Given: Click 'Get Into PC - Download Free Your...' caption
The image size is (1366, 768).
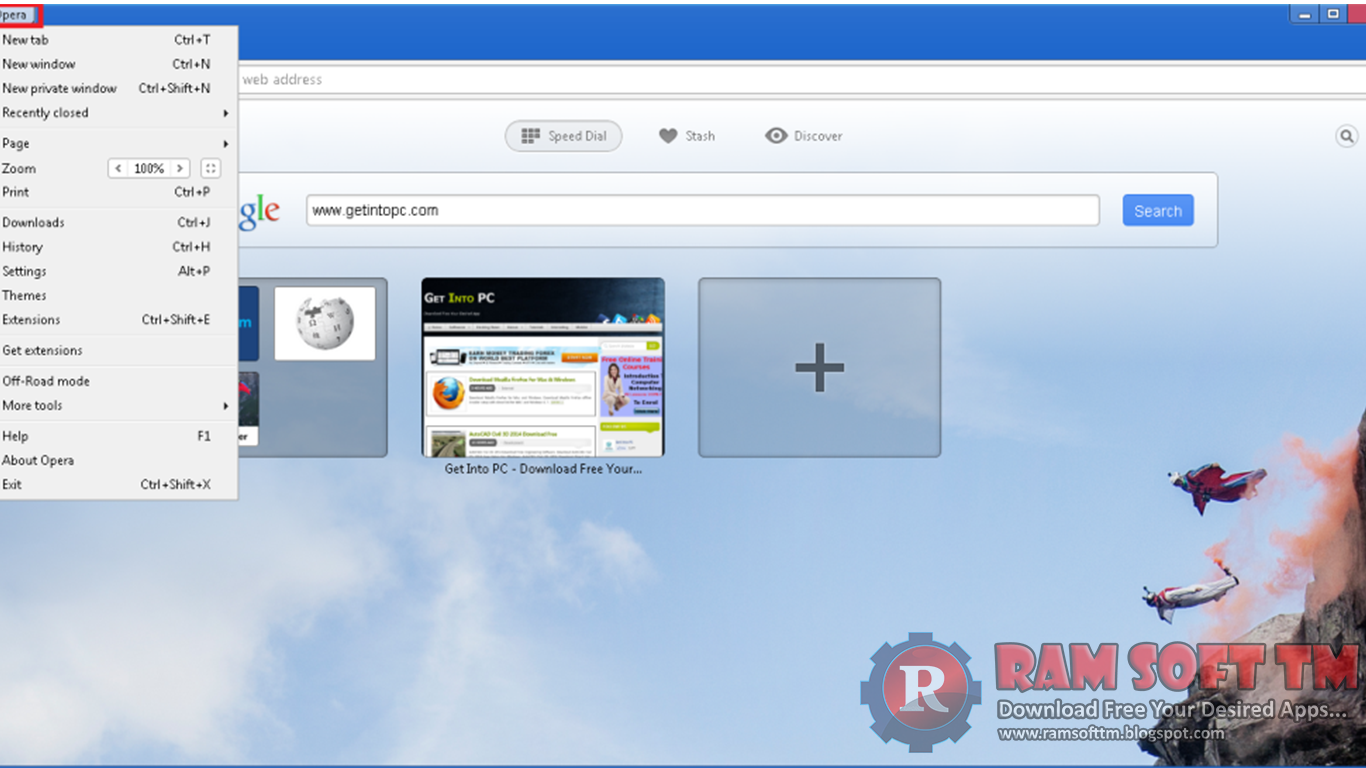Looking at the screenshot, I should click(x=543, y=468).
